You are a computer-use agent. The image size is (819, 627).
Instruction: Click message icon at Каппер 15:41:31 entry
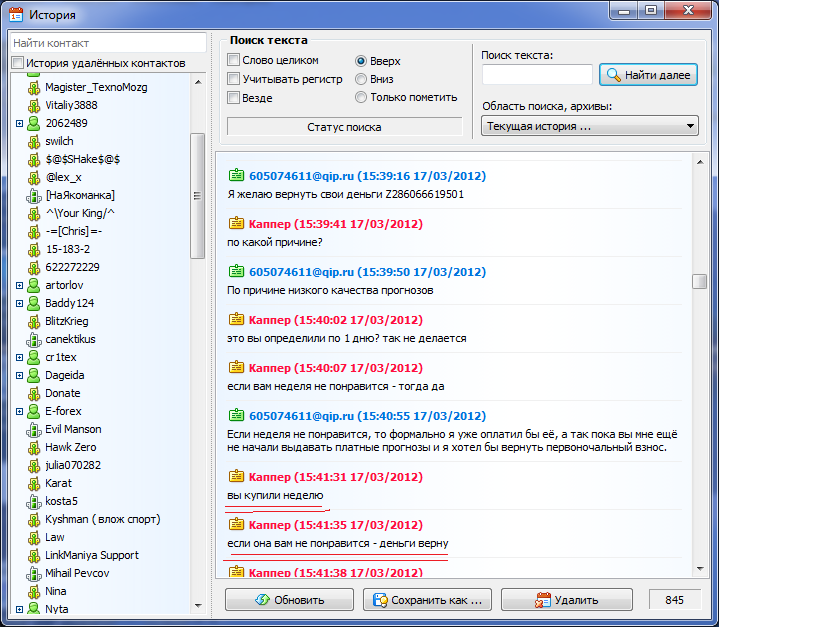click(237, 476)
